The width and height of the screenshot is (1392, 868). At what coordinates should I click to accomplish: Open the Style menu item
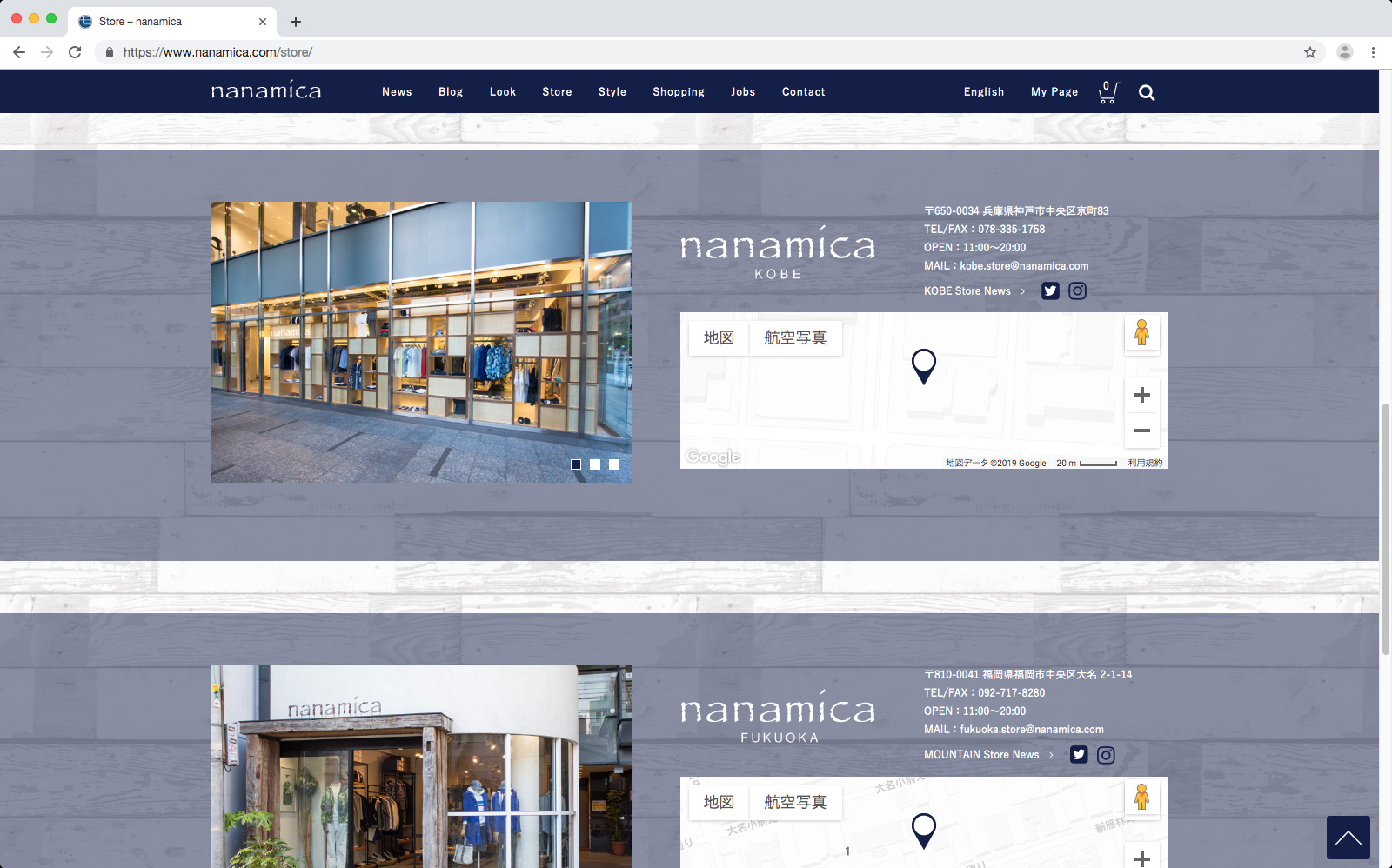[612, 92]
